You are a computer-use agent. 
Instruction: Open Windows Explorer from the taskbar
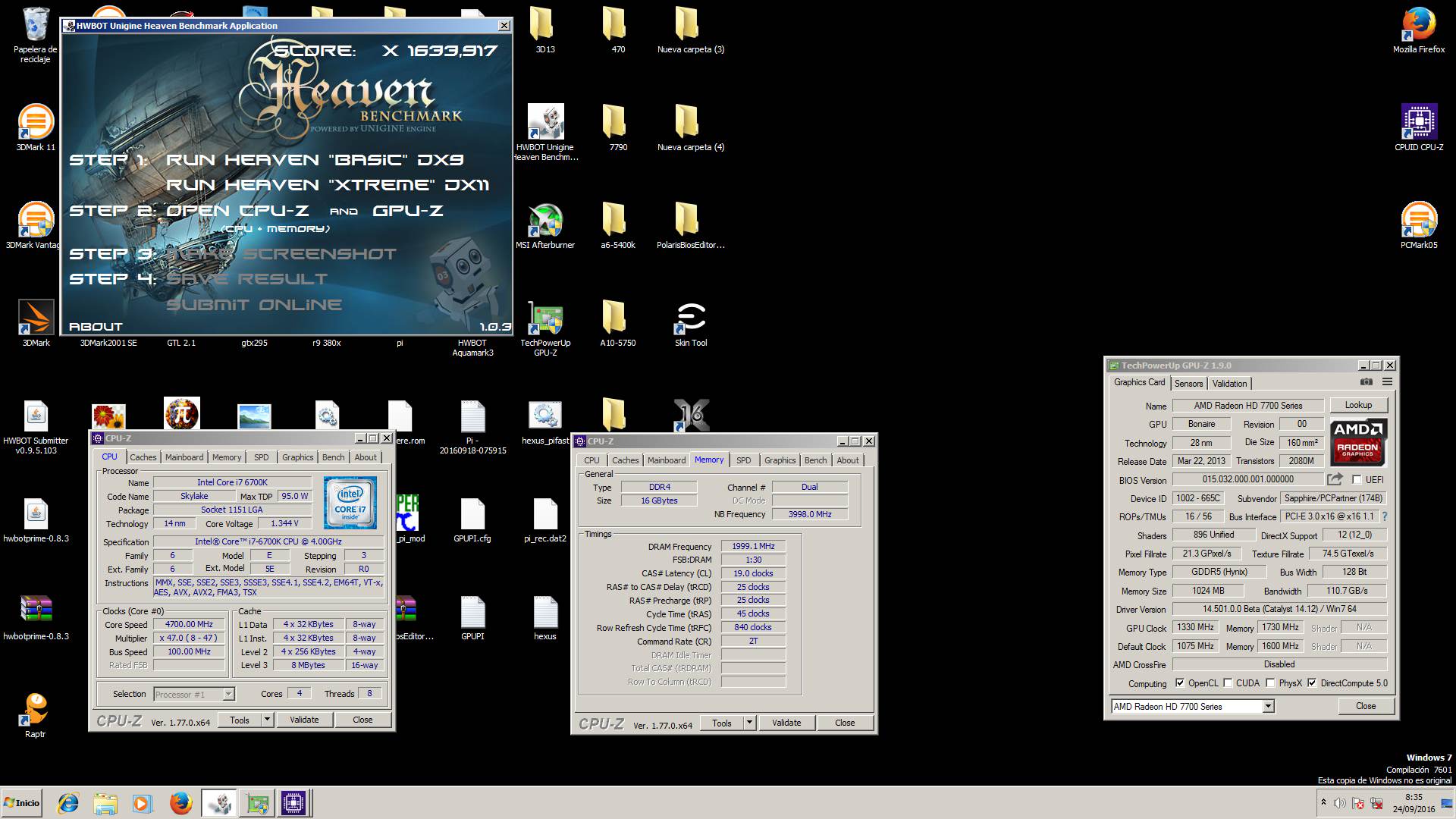coord(105,803)
